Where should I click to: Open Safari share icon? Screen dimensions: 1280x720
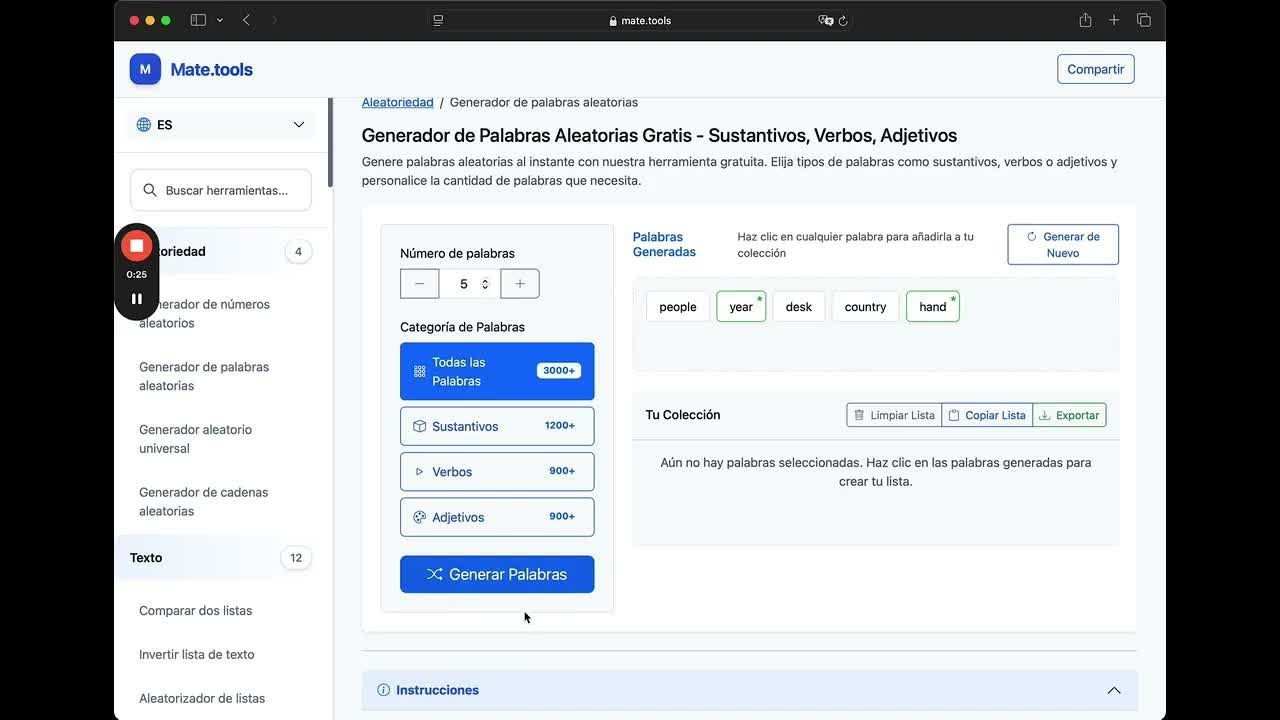coord(1085,20)
